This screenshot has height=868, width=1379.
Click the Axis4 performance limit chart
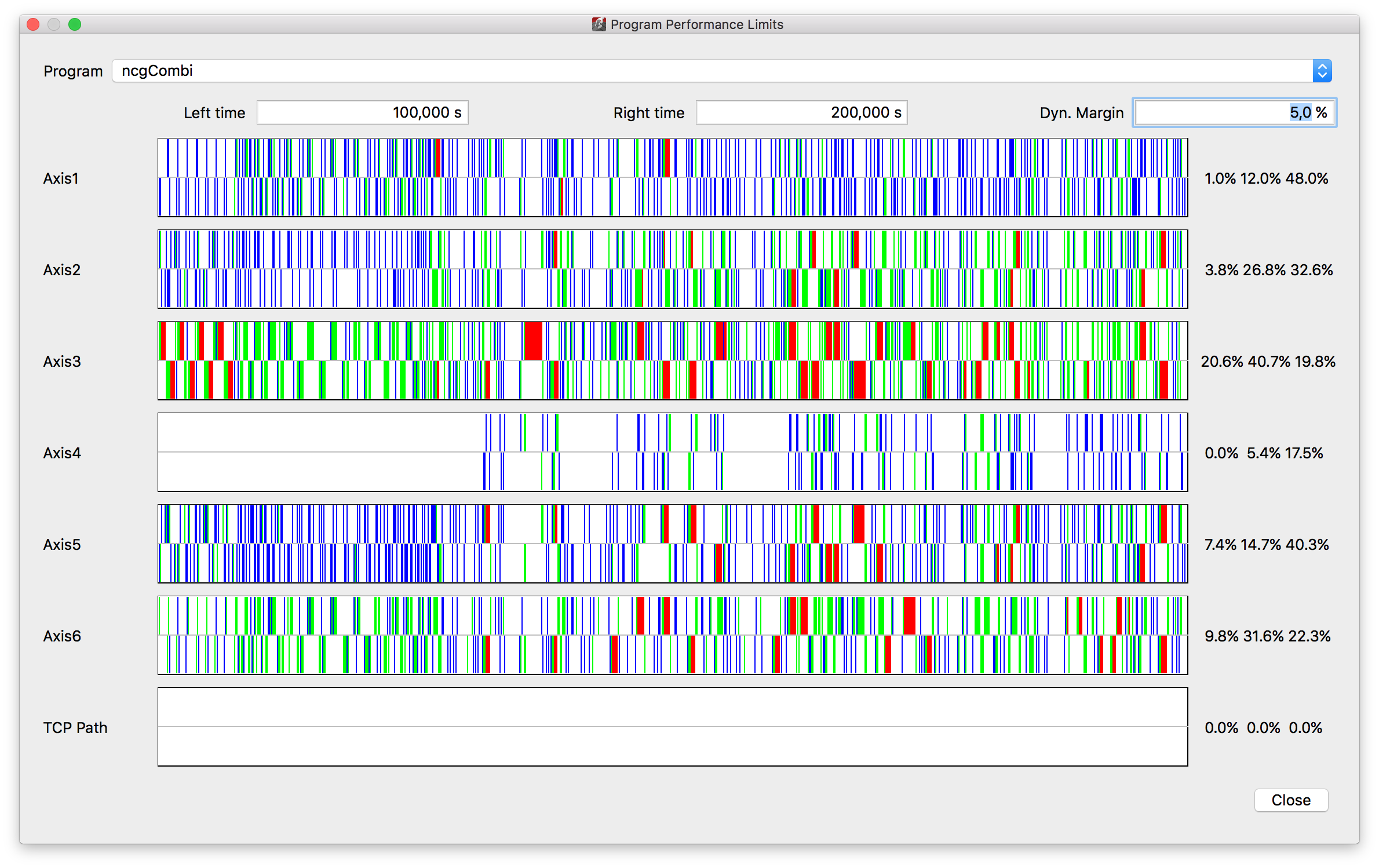coord(672,452)
